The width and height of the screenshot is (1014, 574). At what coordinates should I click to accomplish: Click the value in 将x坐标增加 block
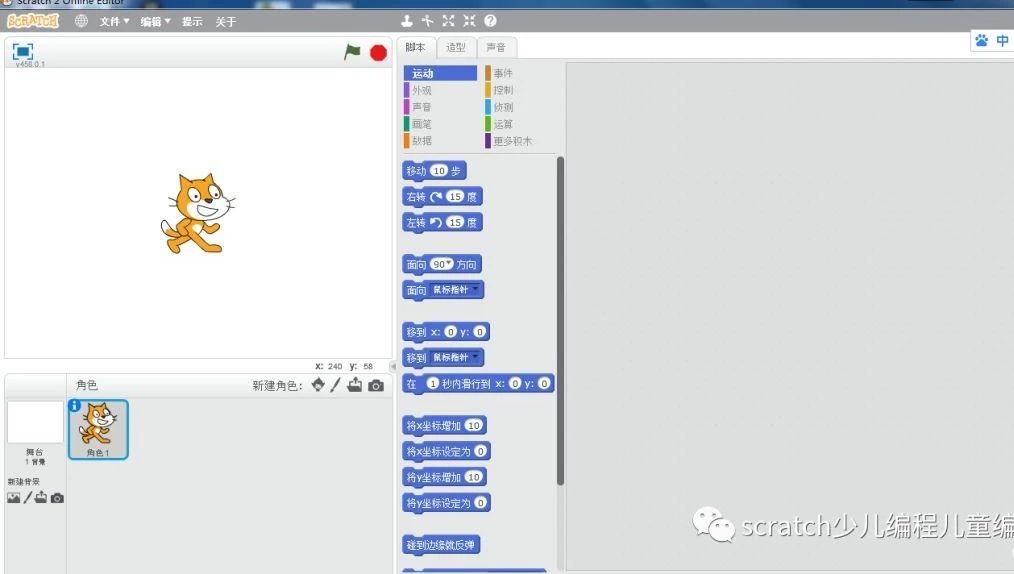(x=474, y=425)
